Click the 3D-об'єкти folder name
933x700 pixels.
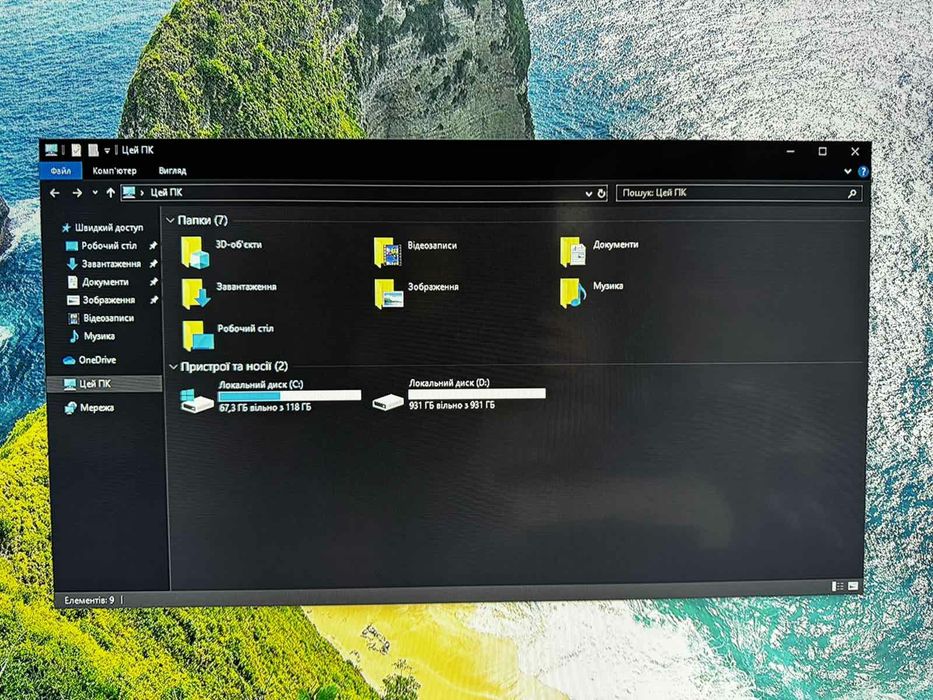[x=239, y=244]
